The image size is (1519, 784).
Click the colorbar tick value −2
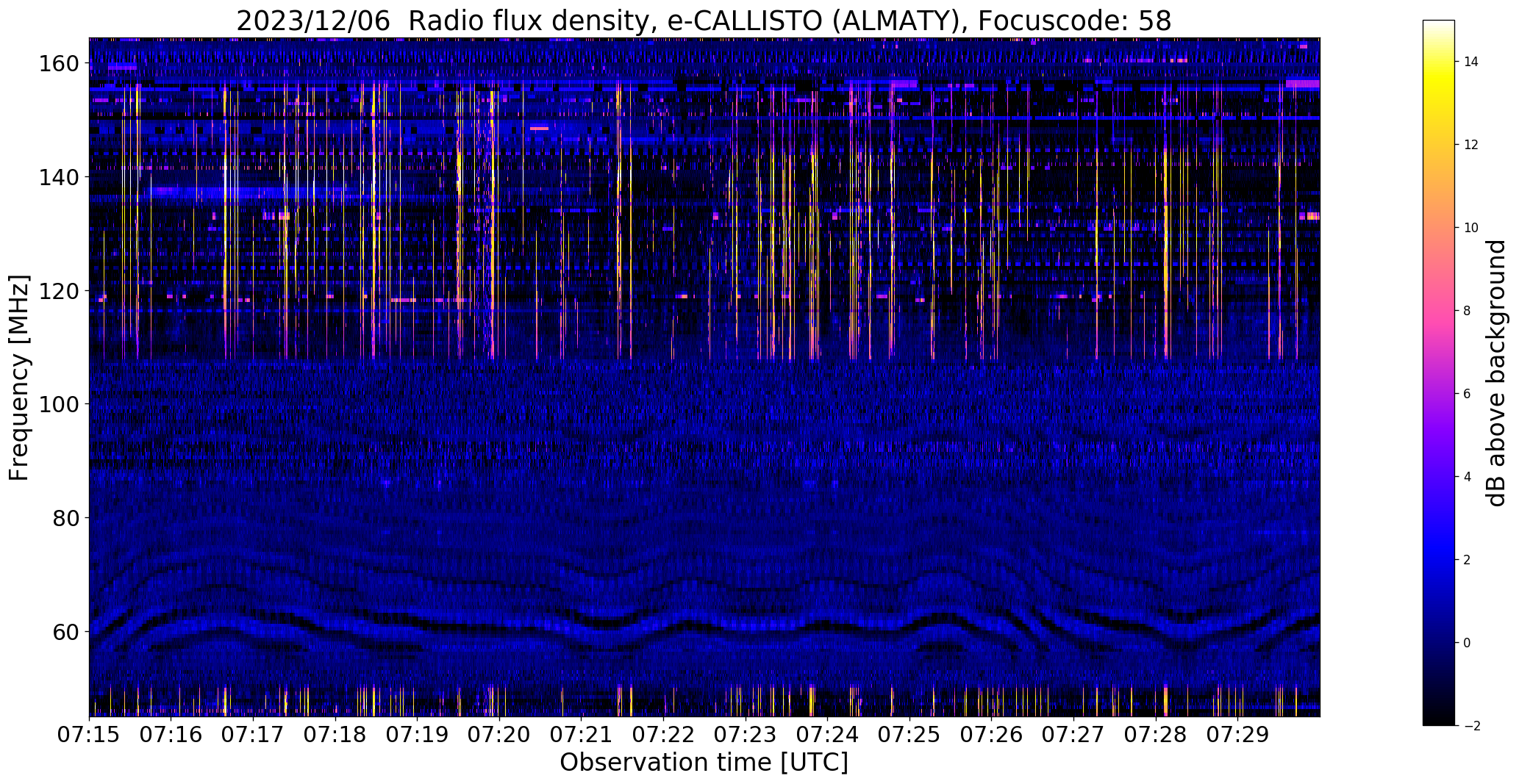click(1471, 726)
